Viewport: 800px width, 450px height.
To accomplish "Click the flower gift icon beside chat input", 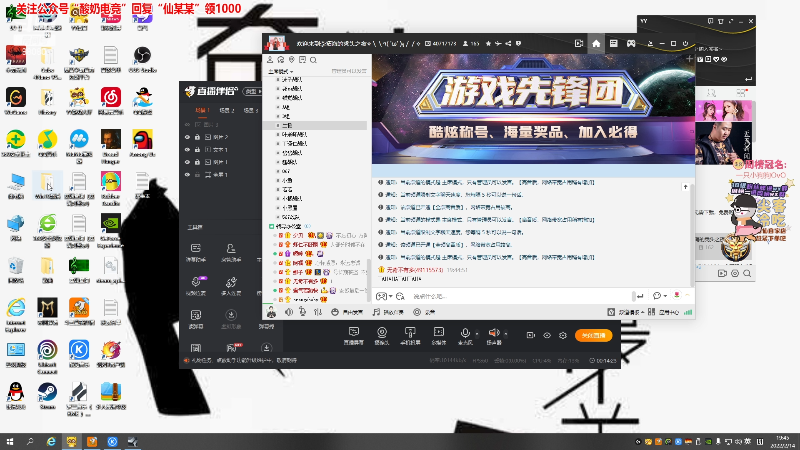I will click(677, 295).
